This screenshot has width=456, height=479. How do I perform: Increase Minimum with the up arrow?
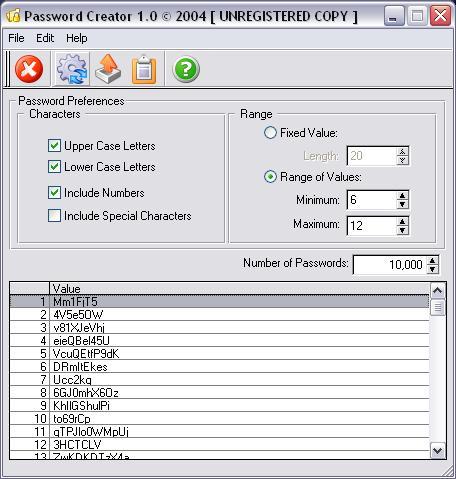click(x=402, y=196)
